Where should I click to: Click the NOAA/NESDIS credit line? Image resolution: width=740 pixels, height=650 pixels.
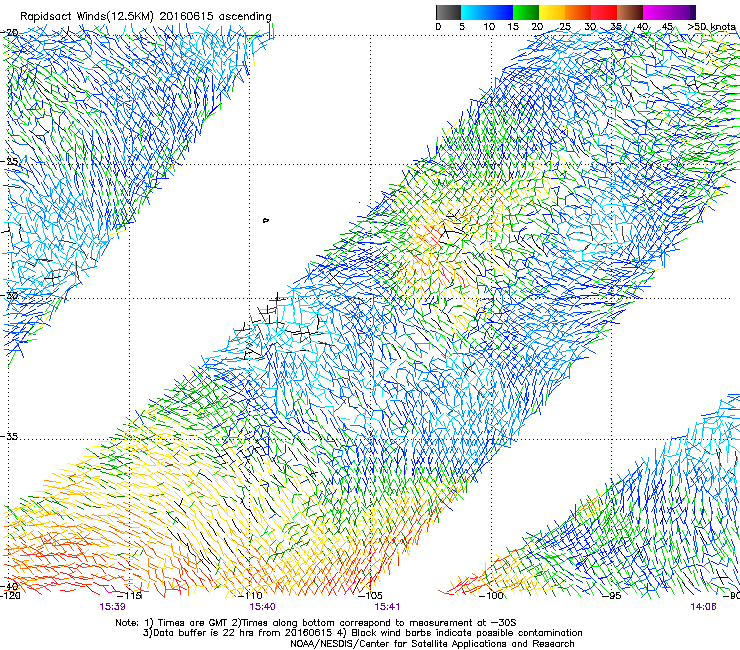point(432,644)
